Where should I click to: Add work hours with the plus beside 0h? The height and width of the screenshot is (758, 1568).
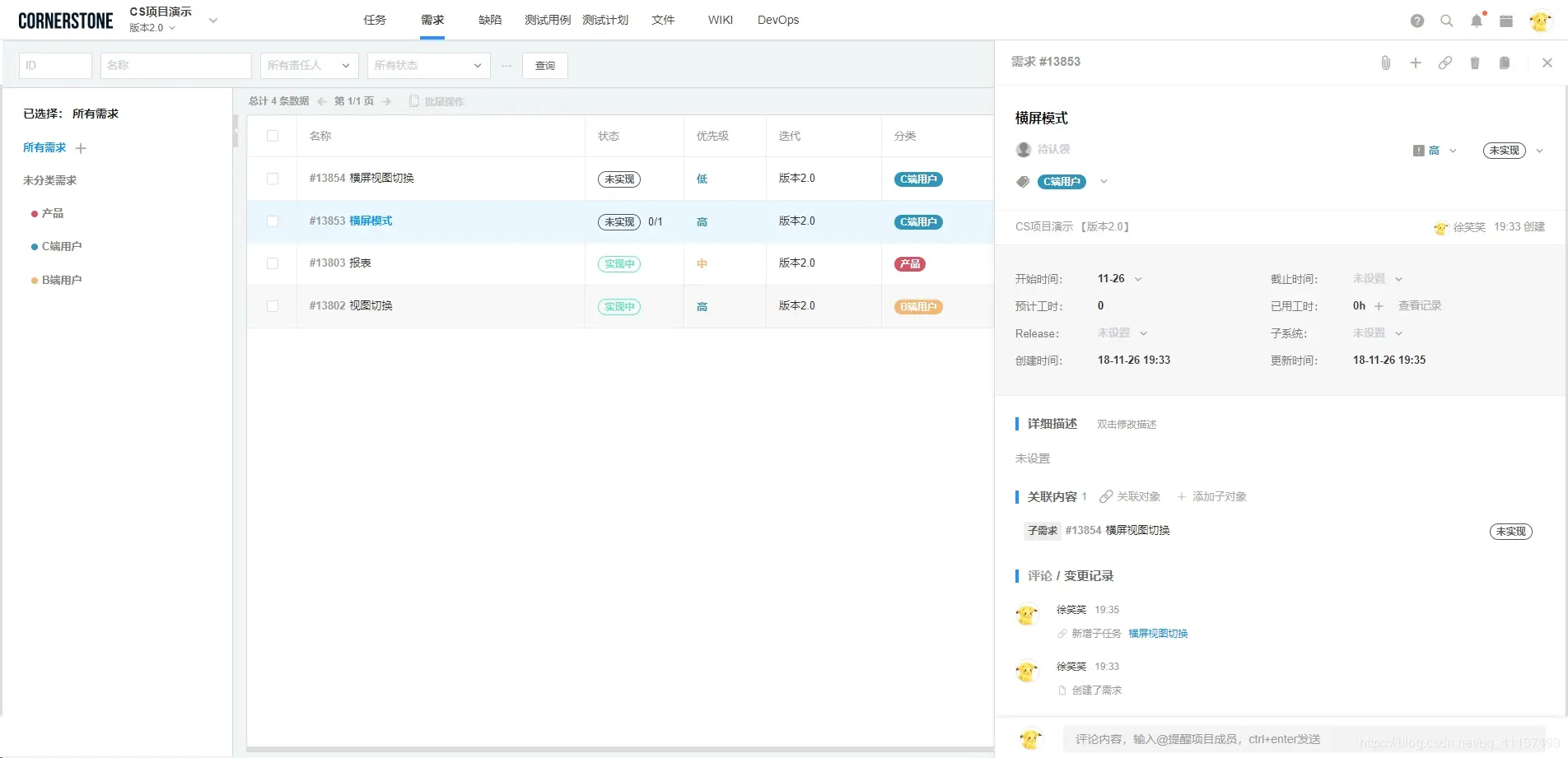(x=1379, y=306)
